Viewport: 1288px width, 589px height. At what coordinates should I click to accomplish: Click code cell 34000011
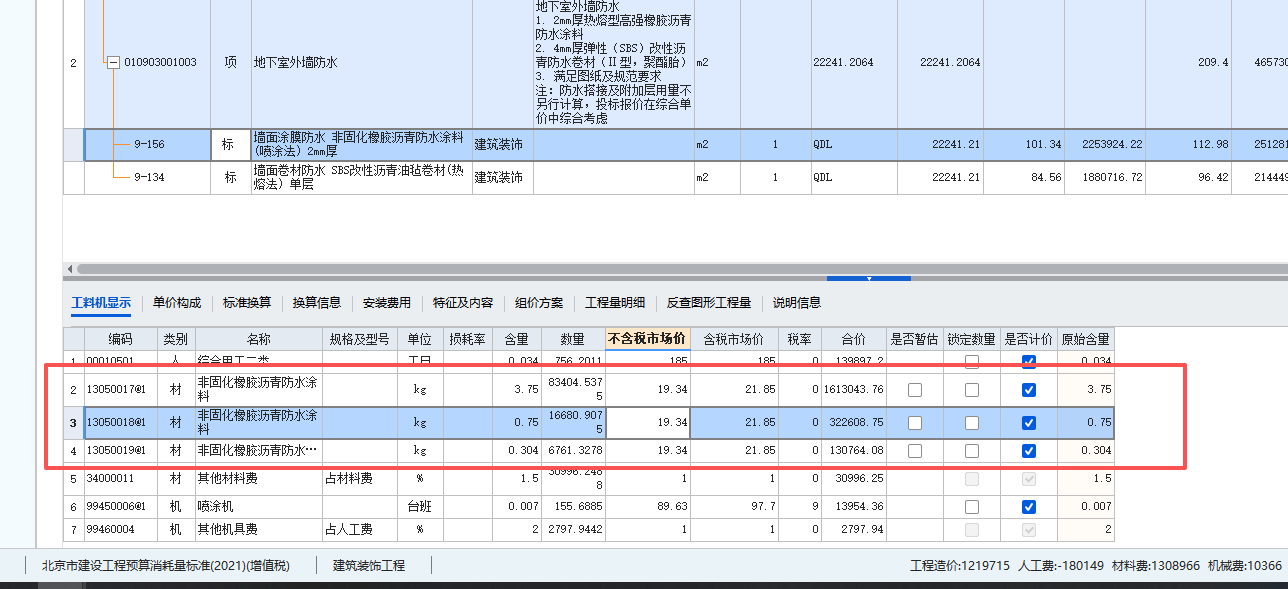(120, 479)
